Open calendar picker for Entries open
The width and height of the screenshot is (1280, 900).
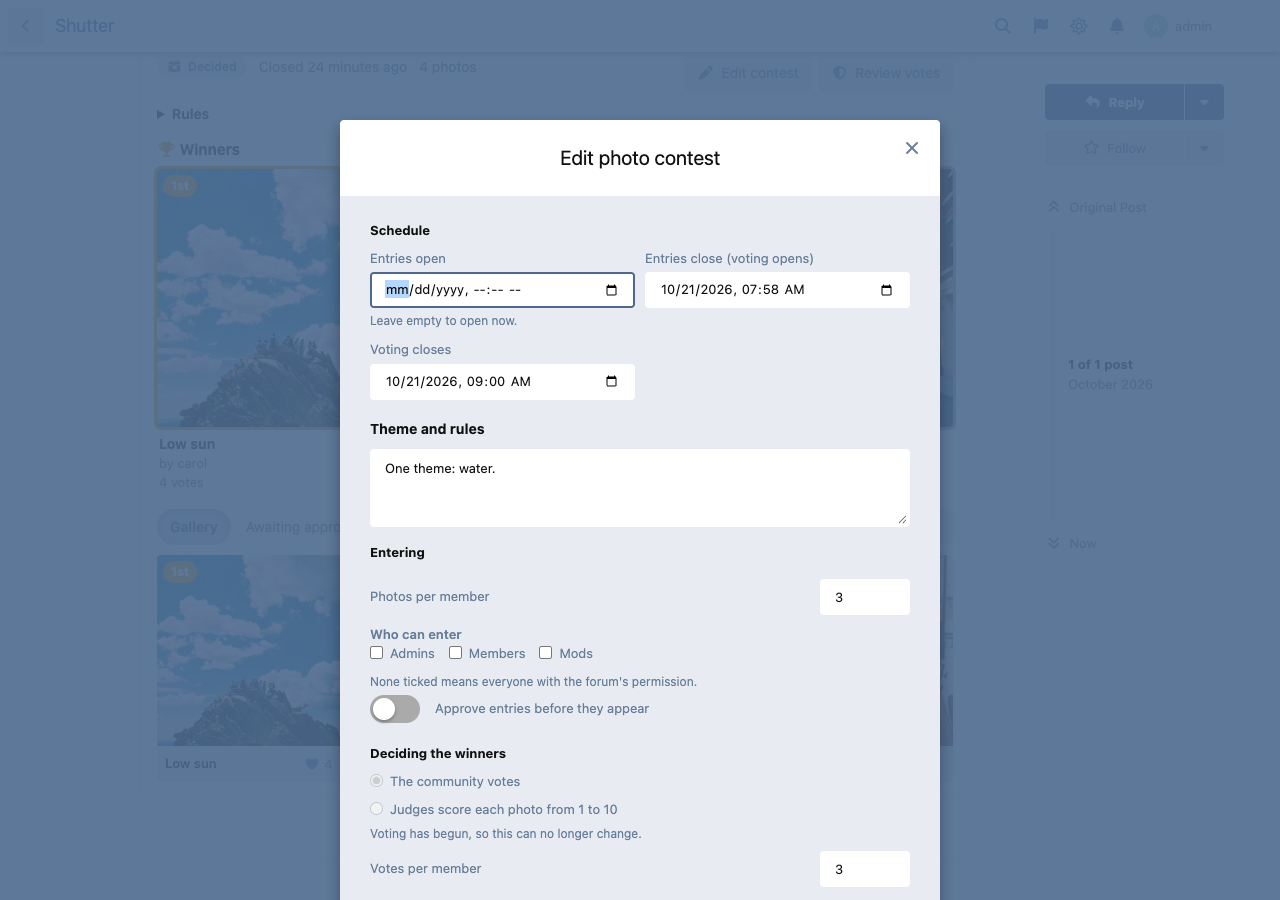click(x=612, y=290)
